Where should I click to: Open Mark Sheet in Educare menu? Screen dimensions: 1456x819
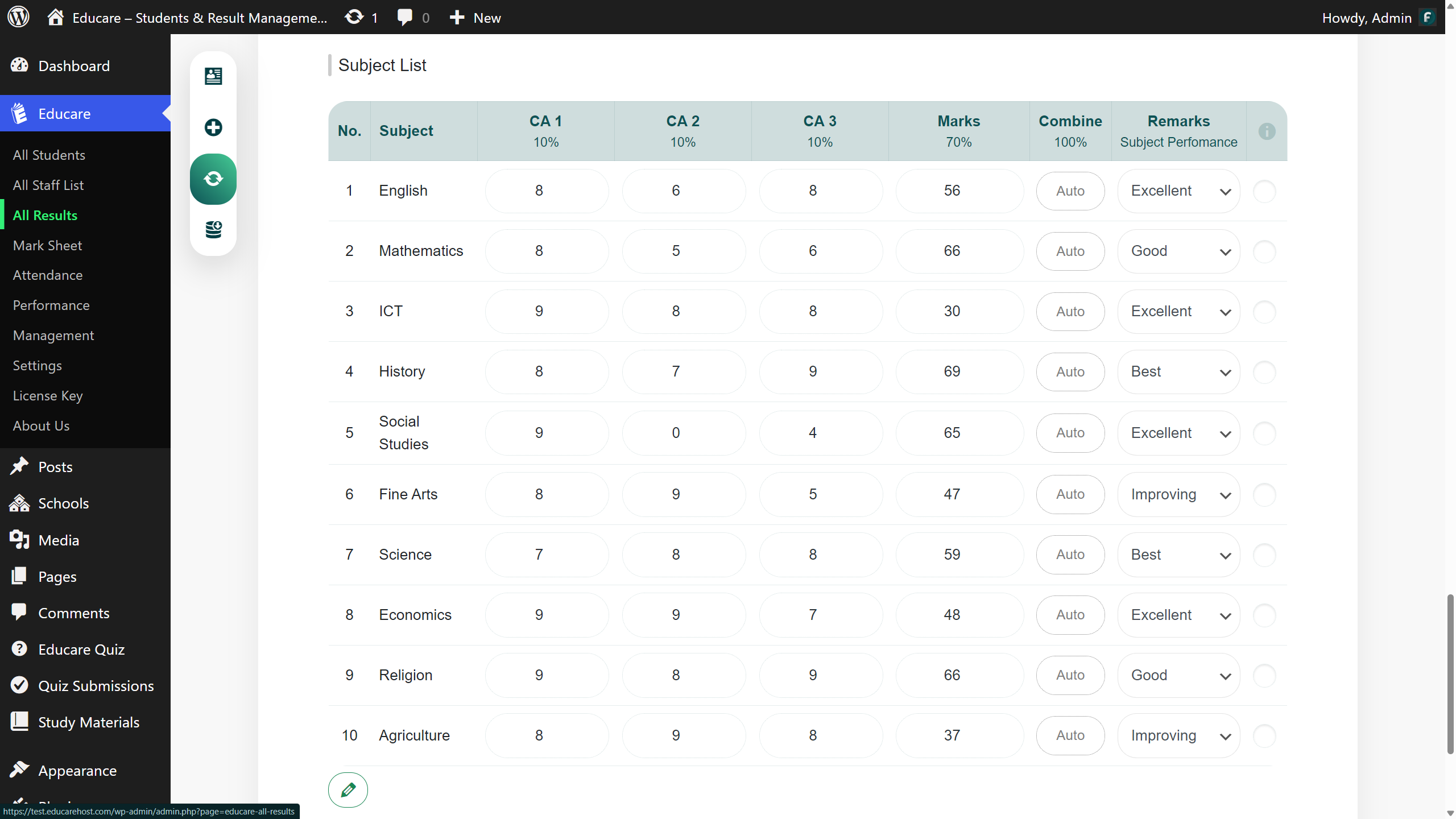[x=47, y=245]
